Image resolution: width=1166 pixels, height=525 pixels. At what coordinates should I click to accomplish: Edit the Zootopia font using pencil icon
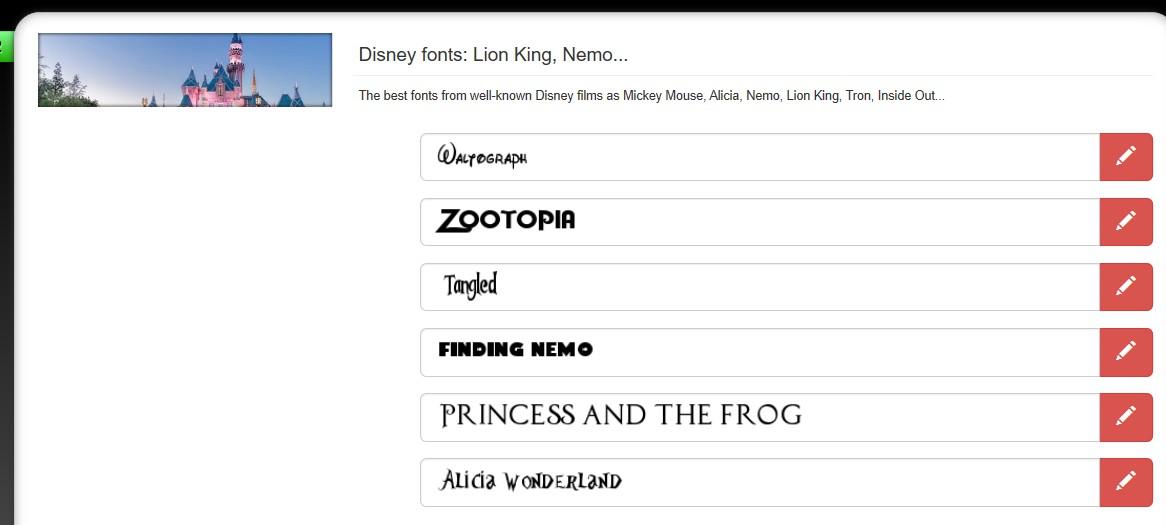(1125, 221)
